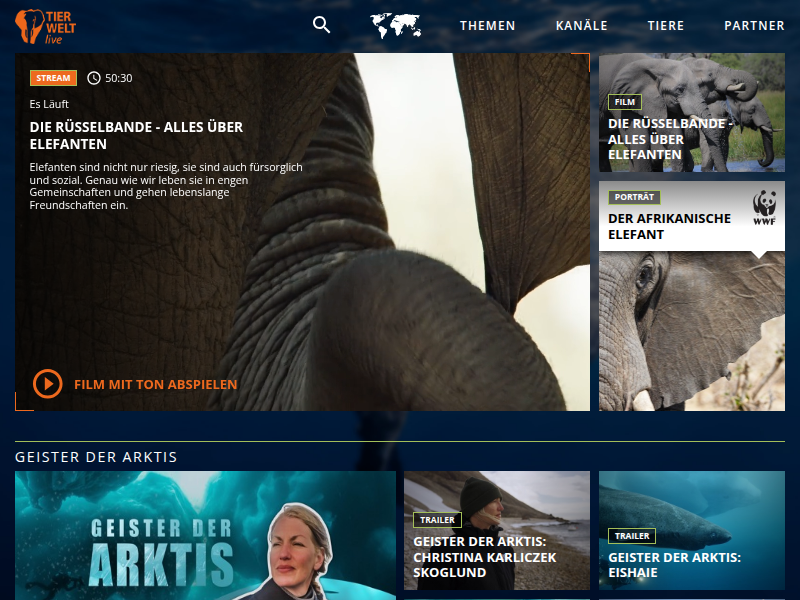Open the search magnifier icon

point(321,25)
